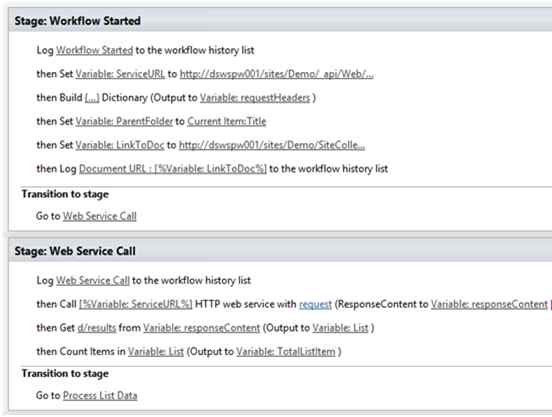Click the d/results path link
552x417 pixels.
point(97,328)
